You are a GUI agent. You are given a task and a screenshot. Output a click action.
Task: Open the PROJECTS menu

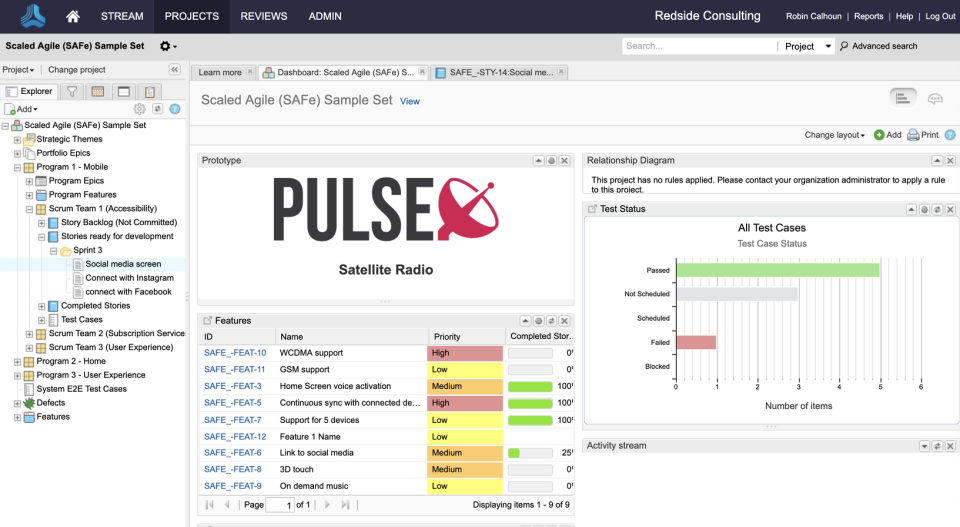pyautogui.click(x=192, y=17)
